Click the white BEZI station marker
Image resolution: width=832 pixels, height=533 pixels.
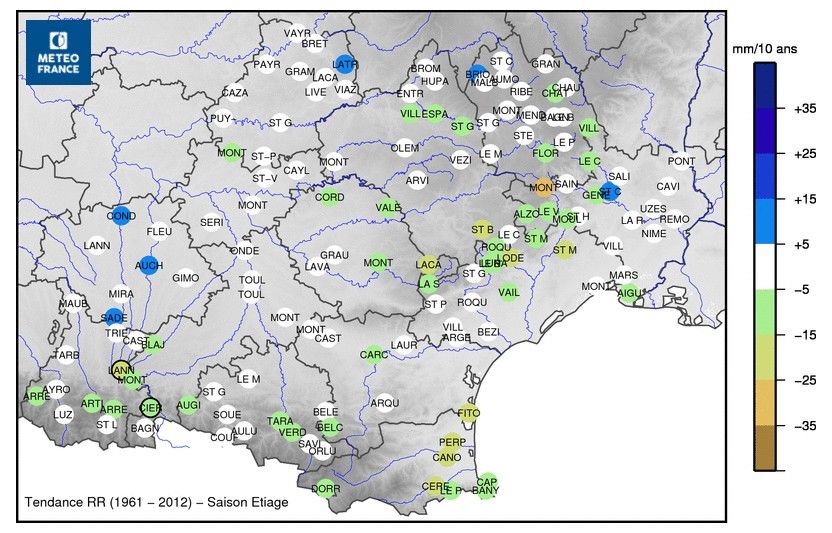tap(488, 331)
